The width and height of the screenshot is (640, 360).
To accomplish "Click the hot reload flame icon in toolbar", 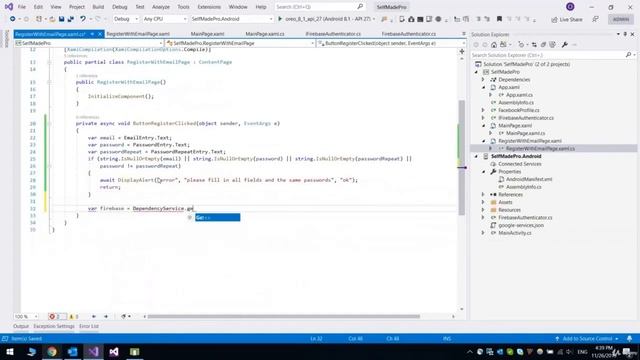I will (x=384, y=19).
